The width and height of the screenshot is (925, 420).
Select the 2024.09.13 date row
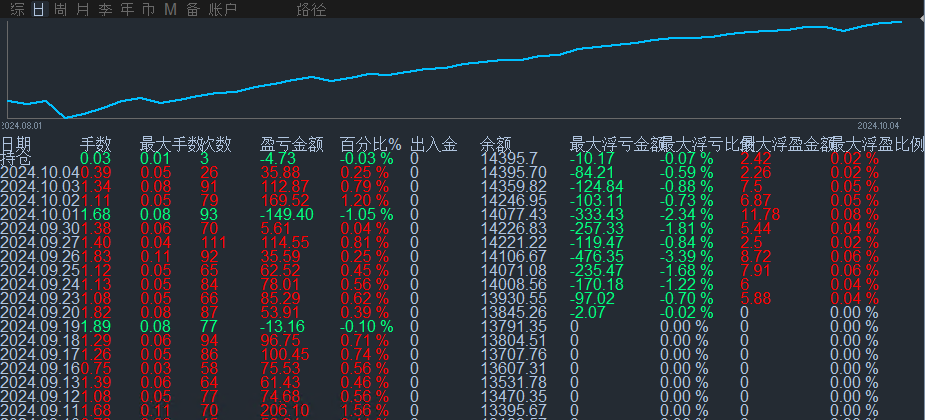pos(462,382)
